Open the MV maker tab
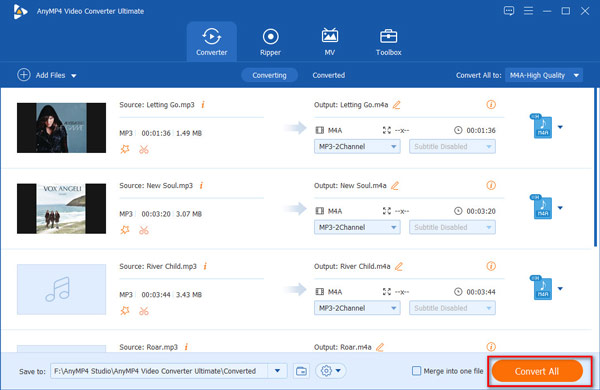The width and height of the screenshot is (600, 390). click(x=329, y=42)
